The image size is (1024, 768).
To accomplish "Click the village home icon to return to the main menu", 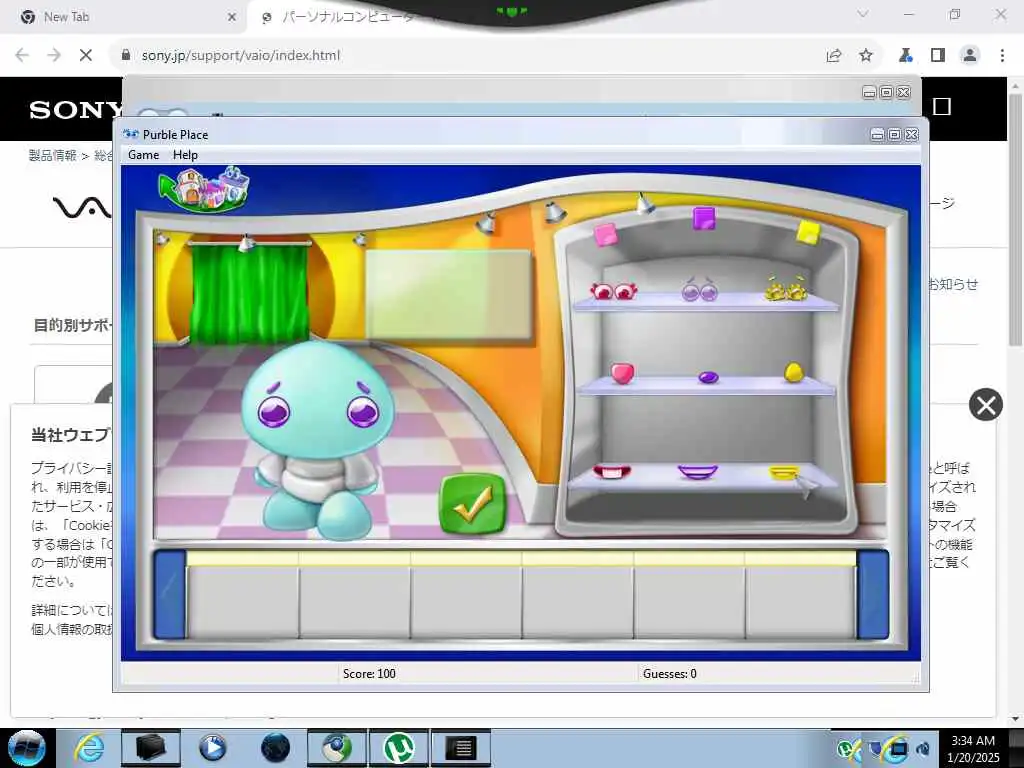I will (204, 189).
